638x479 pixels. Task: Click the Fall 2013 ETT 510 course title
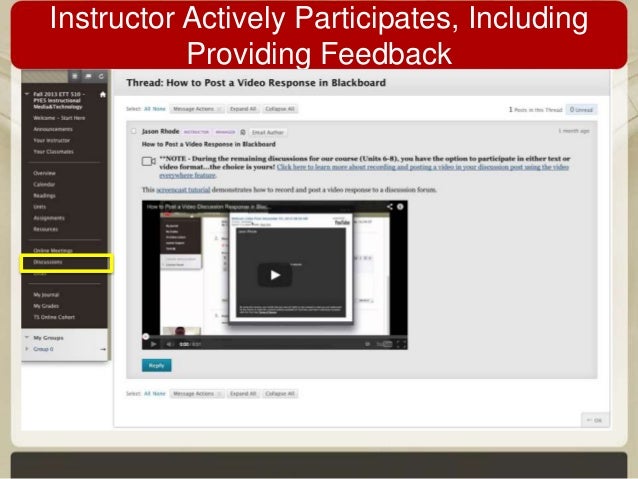[x=59, y=100]
